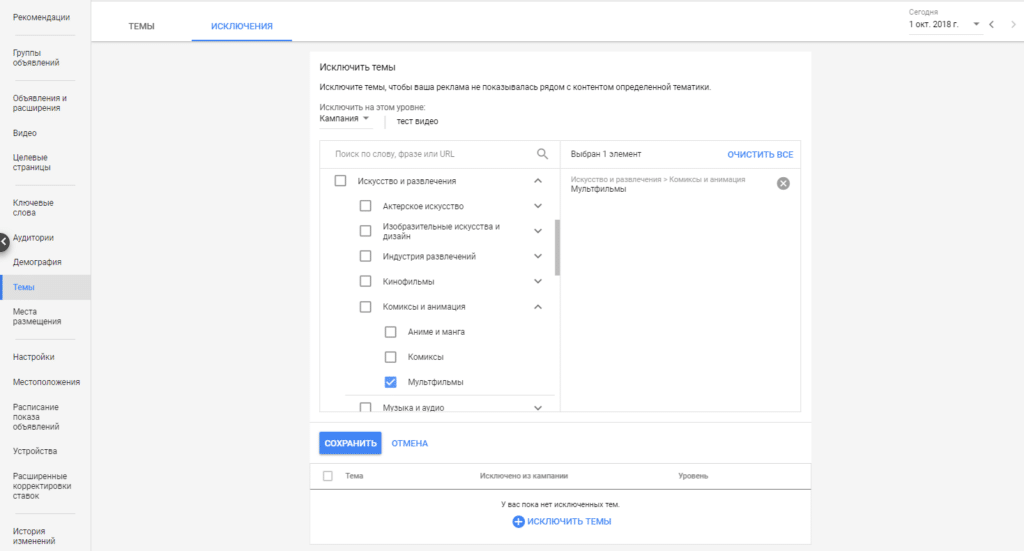
Task: Select the ИСКЛЮЧЕНИЯ tab
Action: [242, 26]
